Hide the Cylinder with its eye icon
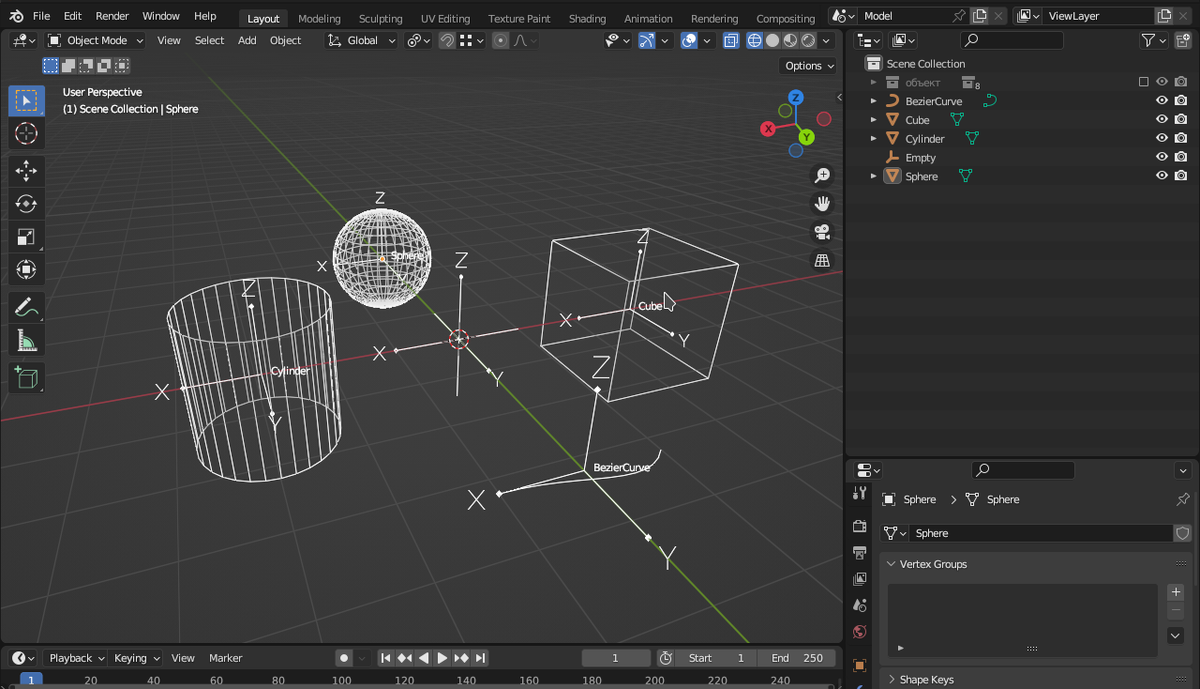The width and height of the screenshot is (1200, 689). point(1162,139)
